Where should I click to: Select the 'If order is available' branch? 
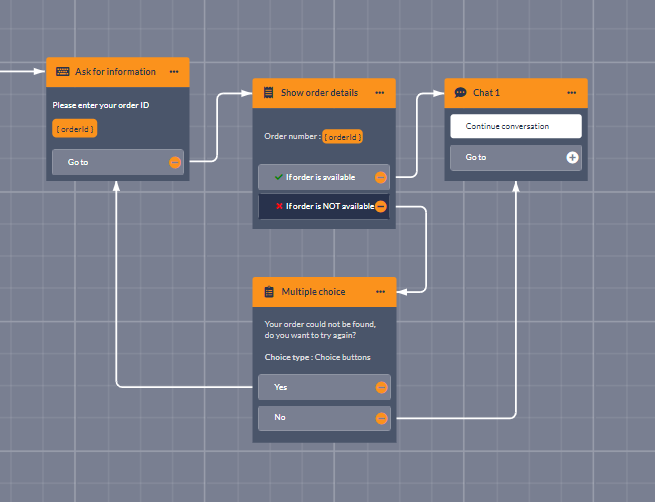coord(315,177)
